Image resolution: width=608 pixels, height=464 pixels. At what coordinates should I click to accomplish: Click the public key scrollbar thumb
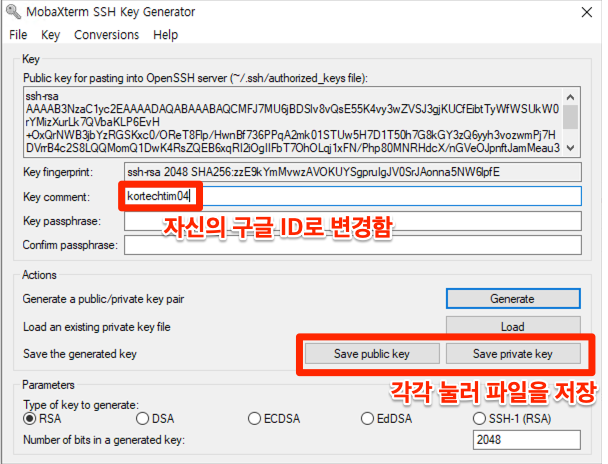tap(570, 117)
